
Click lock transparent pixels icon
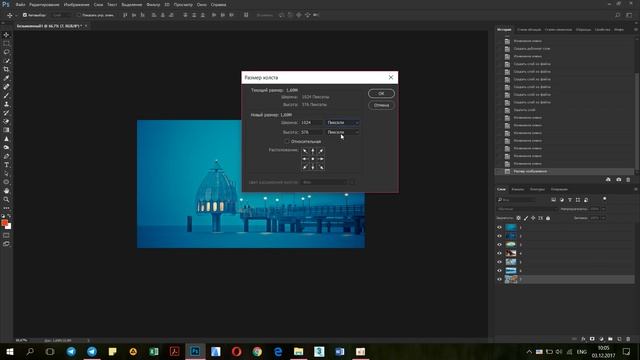pyautogui.click(x=518, y=218)
